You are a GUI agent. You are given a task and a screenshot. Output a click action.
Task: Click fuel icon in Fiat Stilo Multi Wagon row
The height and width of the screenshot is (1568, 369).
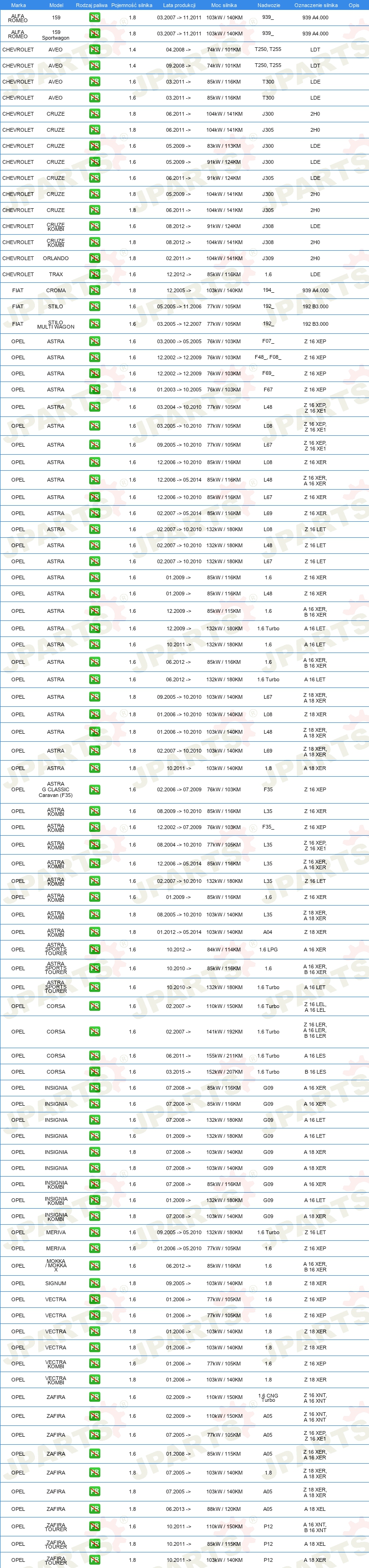(94, 324)
